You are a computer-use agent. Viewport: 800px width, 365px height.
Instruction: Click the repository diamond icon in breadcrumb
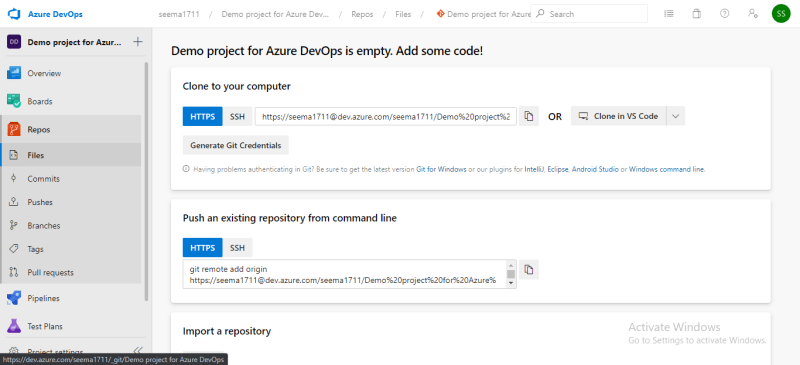click(x=441, y=14)
